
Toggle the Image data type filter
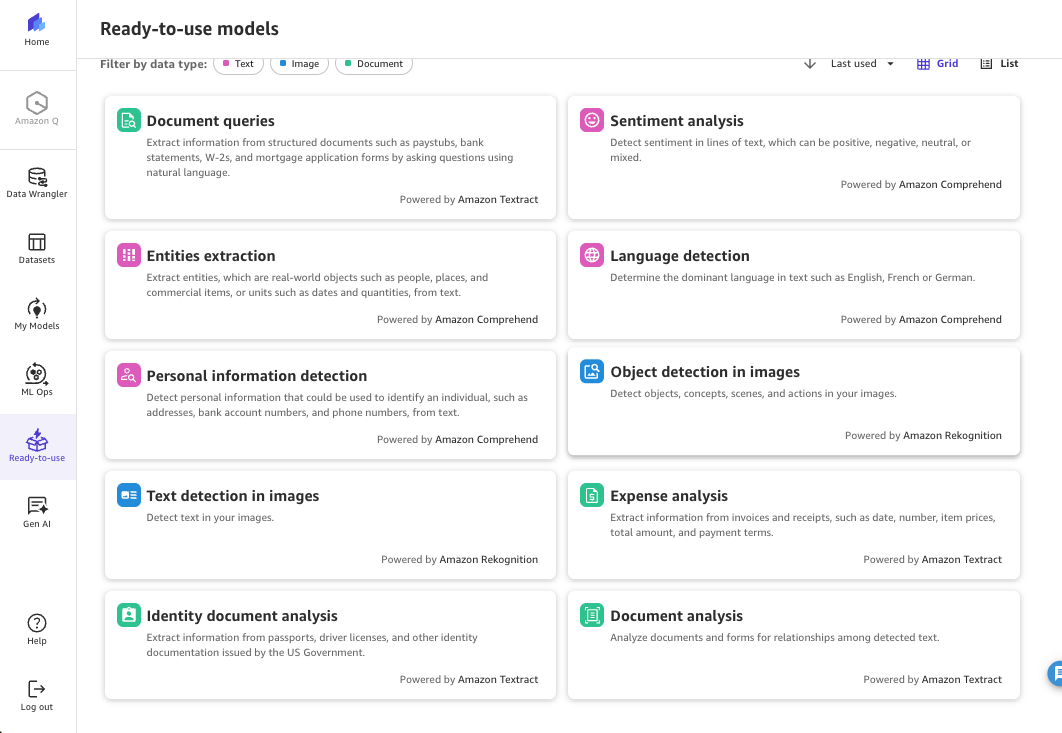(x=299, y=64)
